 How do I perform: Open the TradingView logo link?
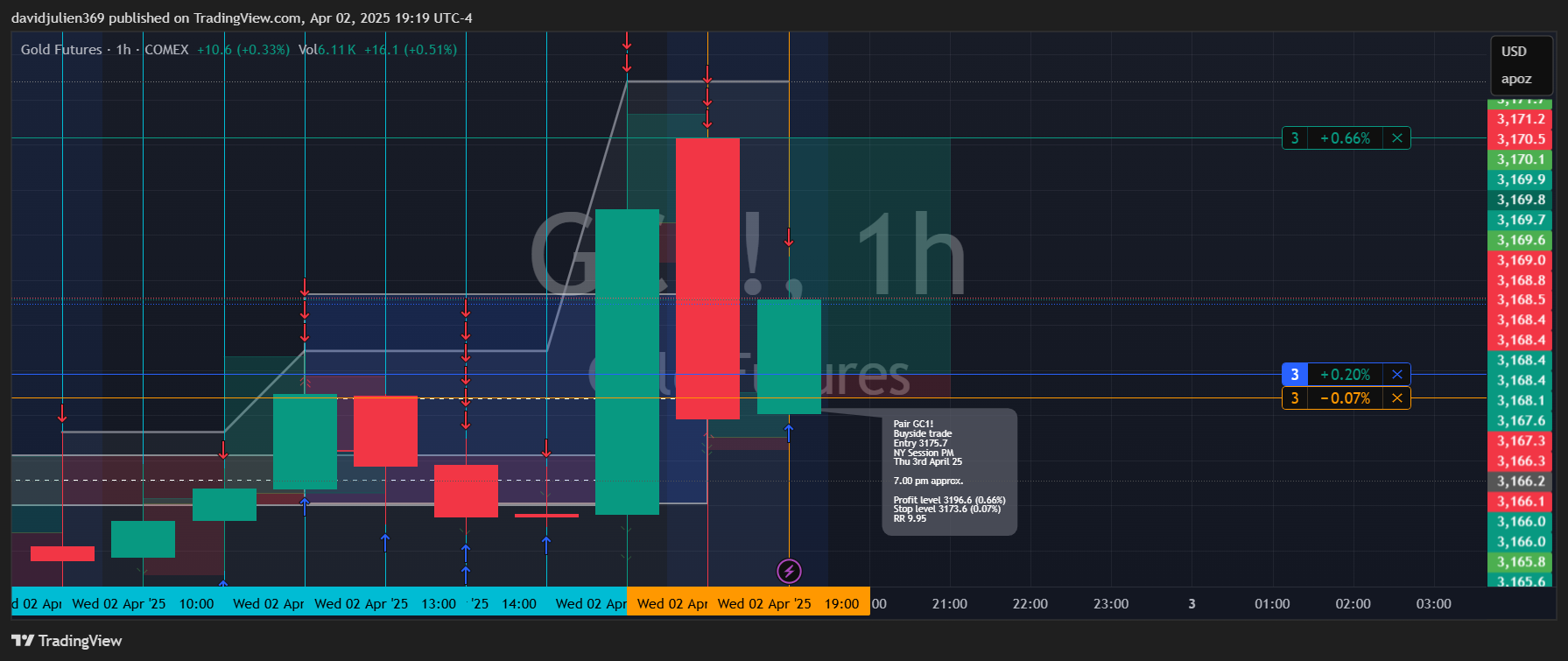(x=67, y=641)
